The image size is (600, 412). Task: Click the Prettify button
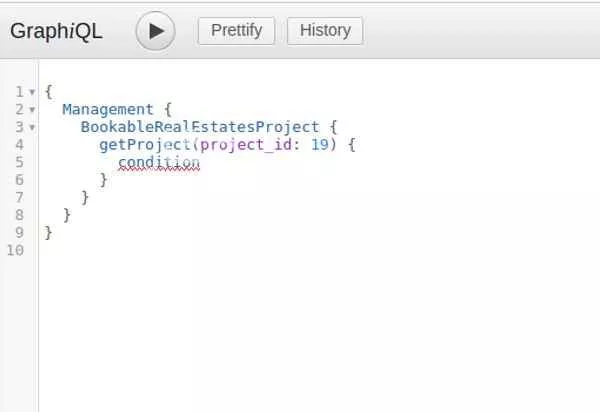click(x=236, y=31)
